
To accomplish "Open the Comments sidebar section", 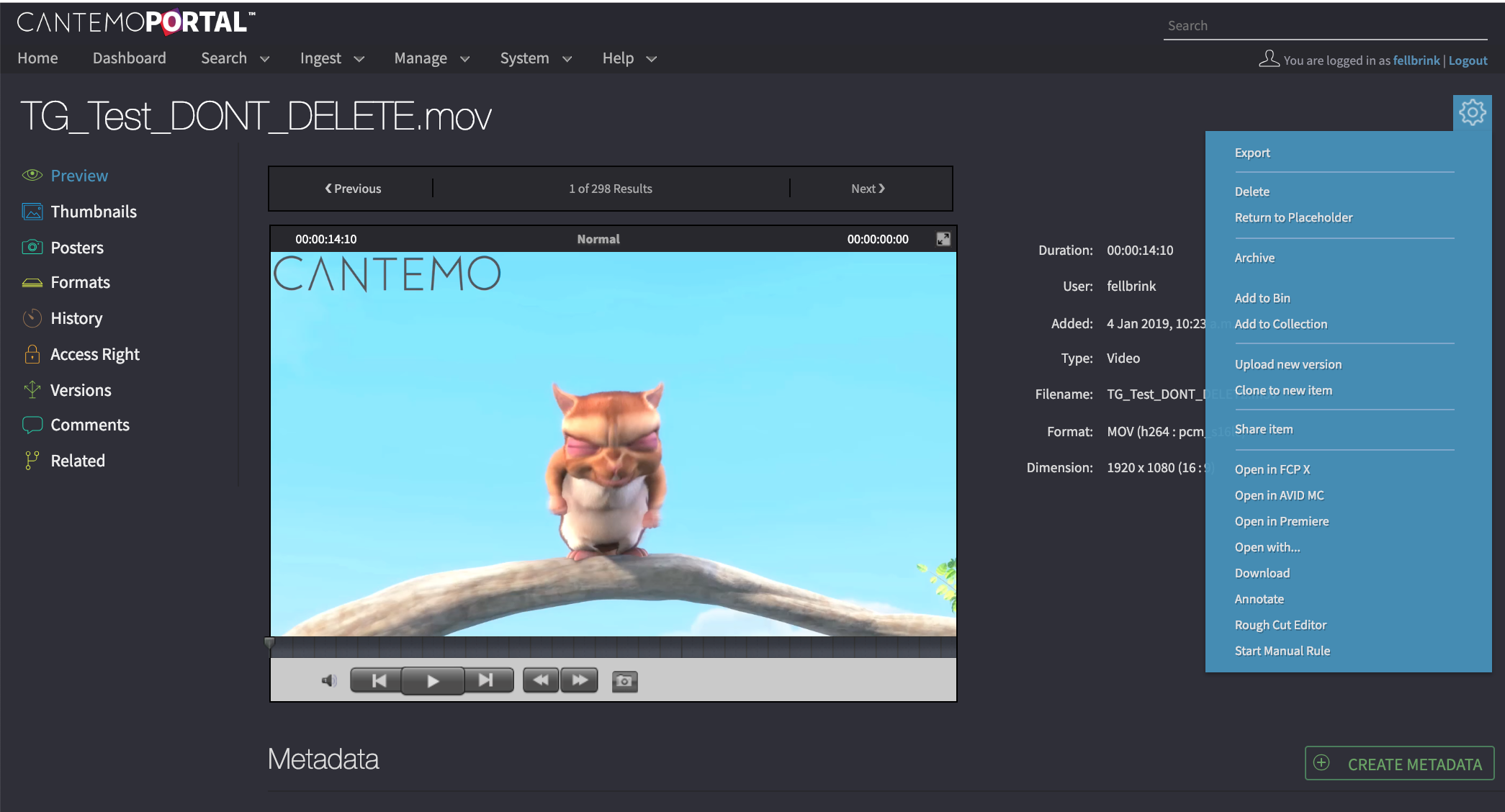I will 90,425.
